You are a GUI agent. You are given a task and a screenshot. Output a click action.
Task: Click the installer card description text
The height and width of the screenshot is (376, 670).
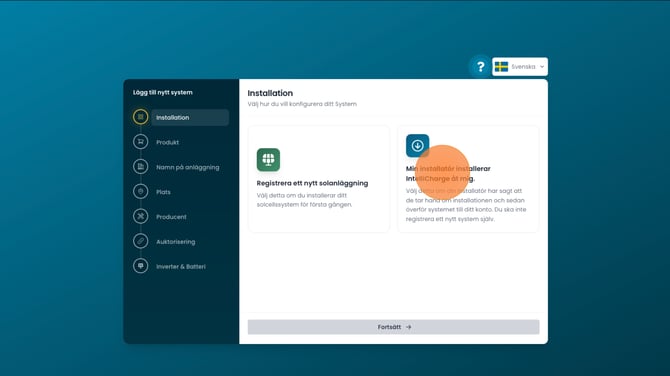[x=466, y=205]
